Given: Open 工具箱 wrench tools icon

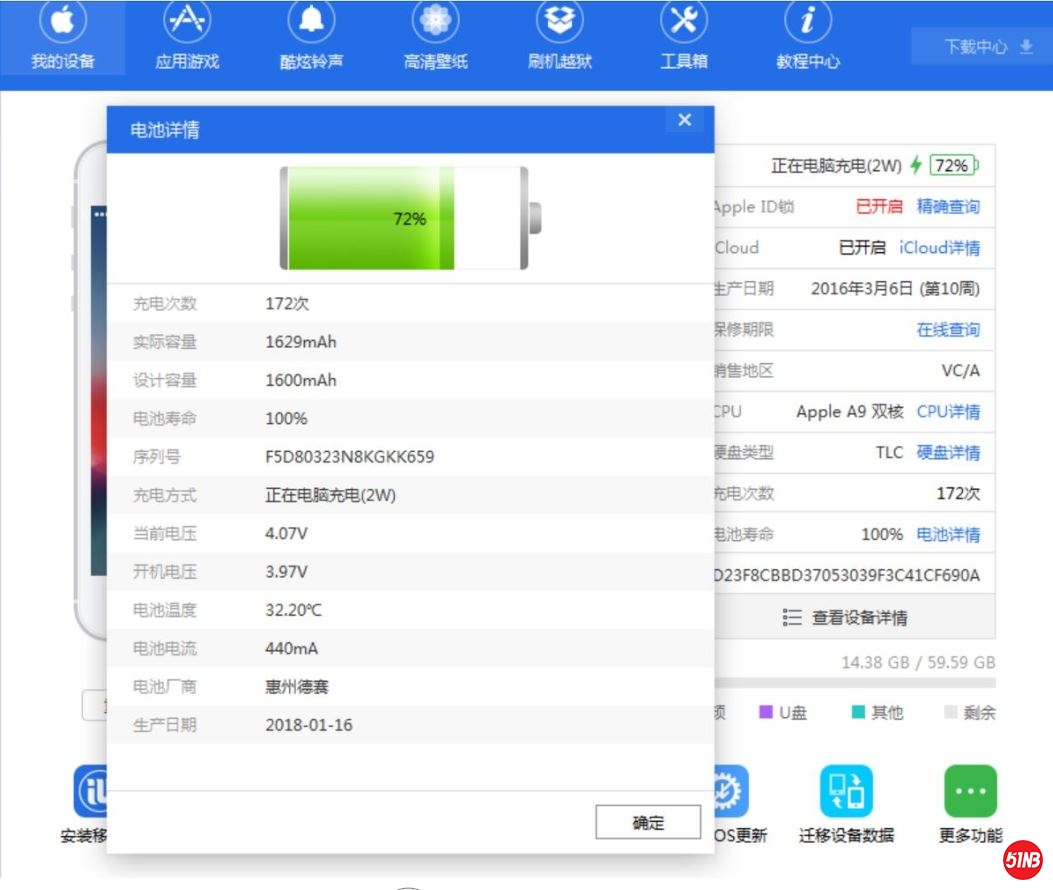Looking at the screenshot, I should pyautogui.click(x=684, y=22).
